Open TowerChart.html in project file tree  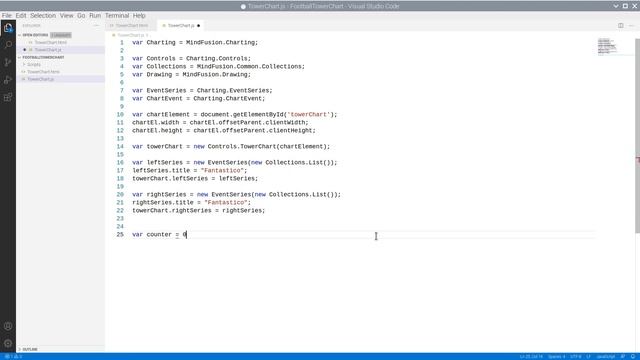(43, 72)
